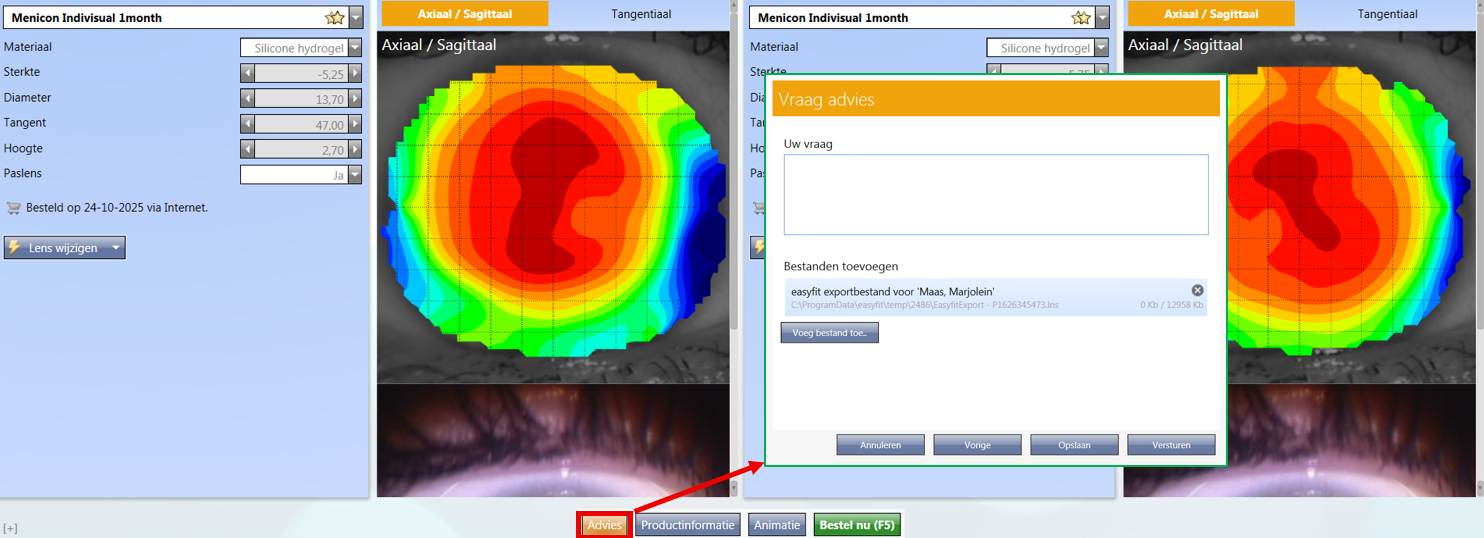The width and height of the screenshot is (1484, 538).
Task: Click the favorite star in the left lens selector
Action: [335, 18]
